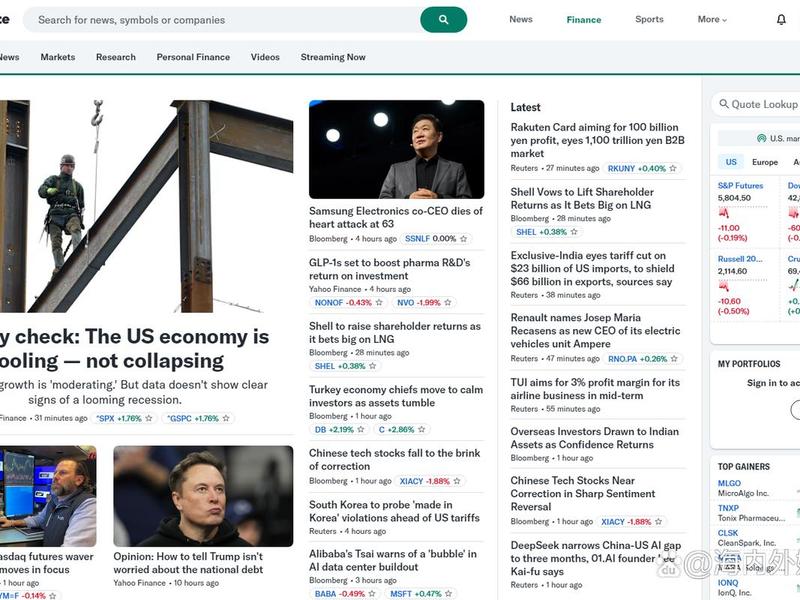Select the Research menu item
This screenshot has height=600, width=800.
pyautogui.click(x=116, y=57)
